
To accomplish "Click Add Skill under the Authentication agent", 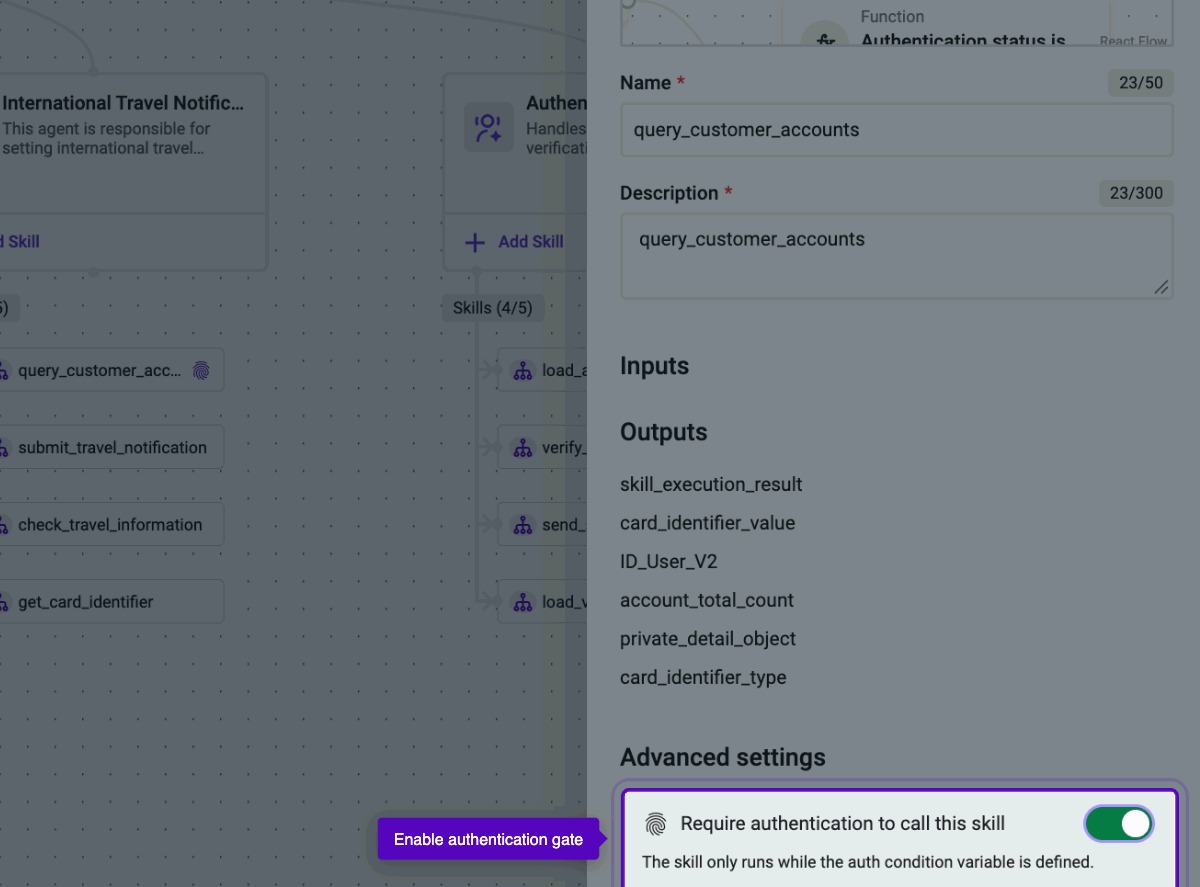I will [x=515, y=241].
